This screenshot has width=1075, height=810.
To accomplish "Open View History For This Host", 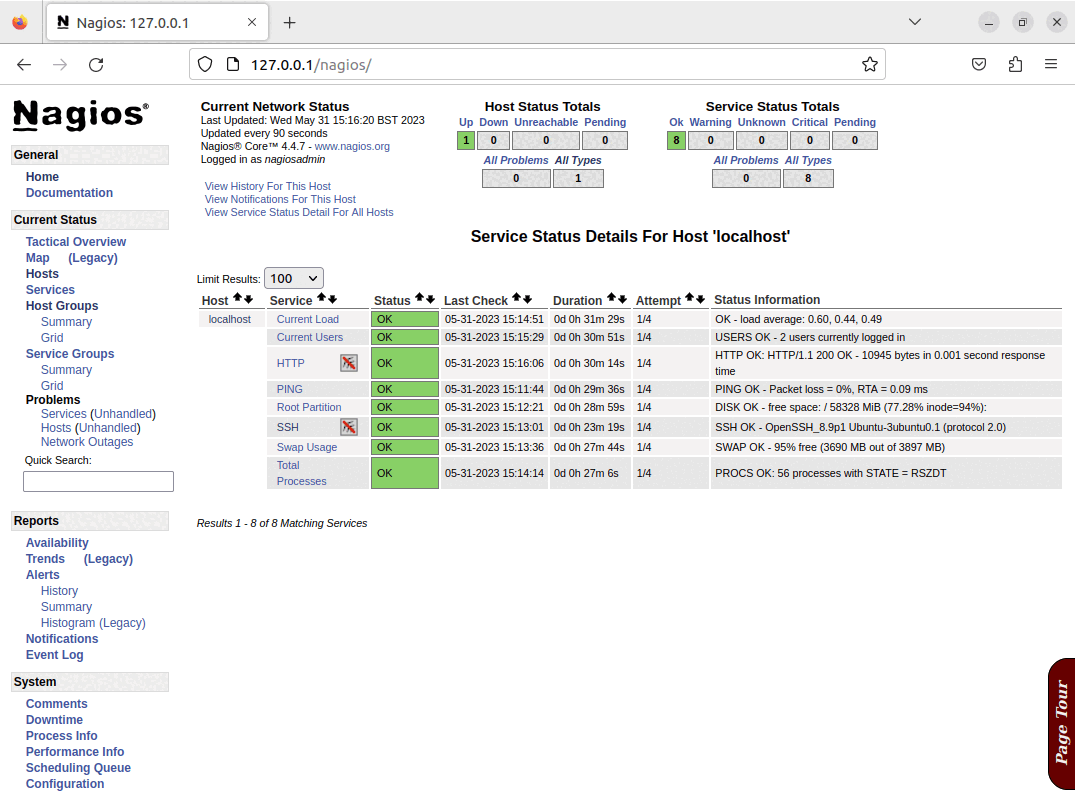I will pos(267,186).
